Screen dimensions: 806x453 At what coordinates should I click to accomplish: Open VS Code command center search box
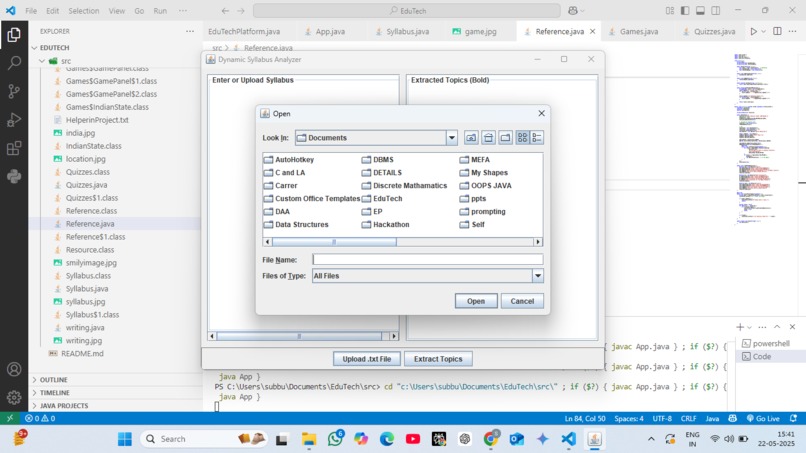[x=407, y=10]
